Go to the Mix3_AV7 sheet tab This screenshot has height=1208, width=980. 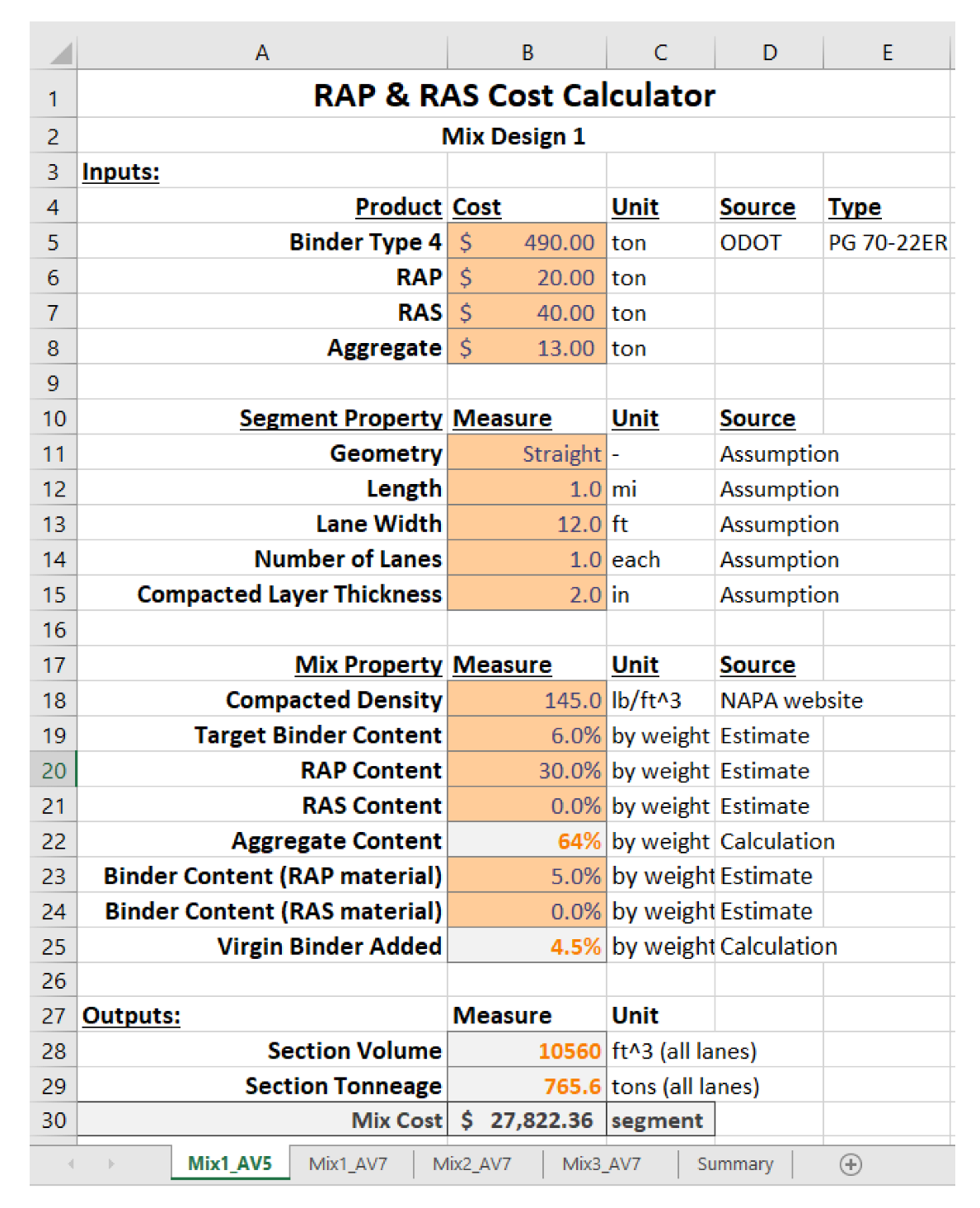pos(601,1164)
